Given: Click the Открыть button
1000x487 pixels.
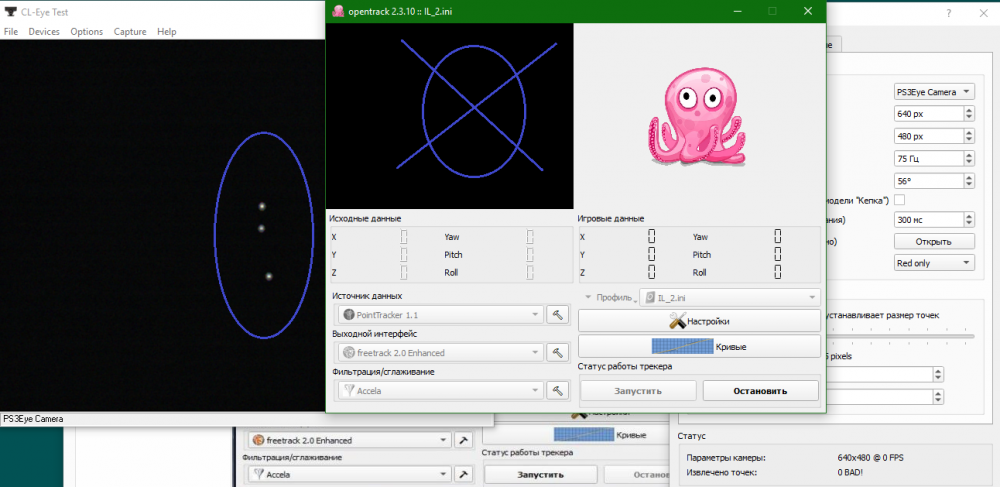Looking at the screenshot, I should pyautogui.click(x=933, y=241).
